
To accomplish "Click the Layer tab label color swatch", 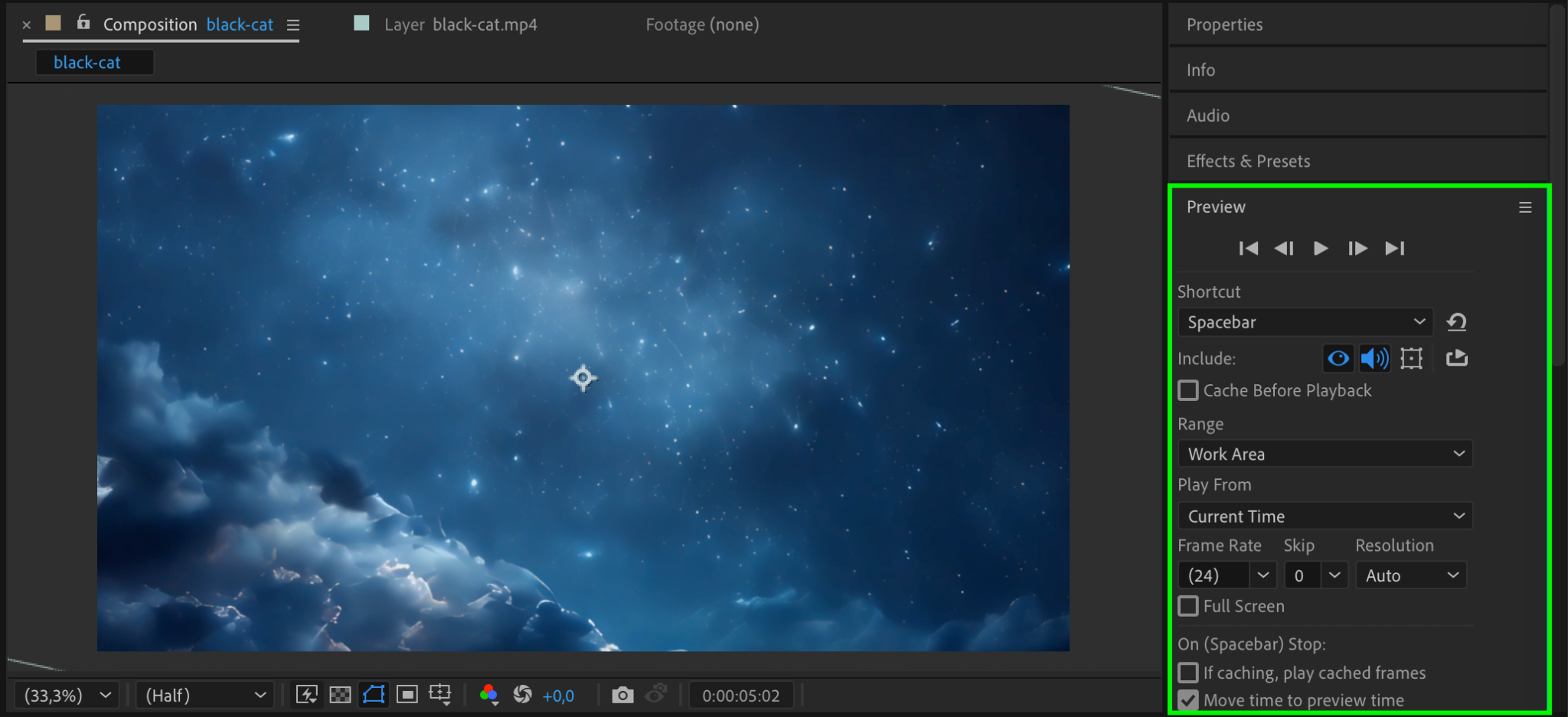I will (x=361, y=23).
